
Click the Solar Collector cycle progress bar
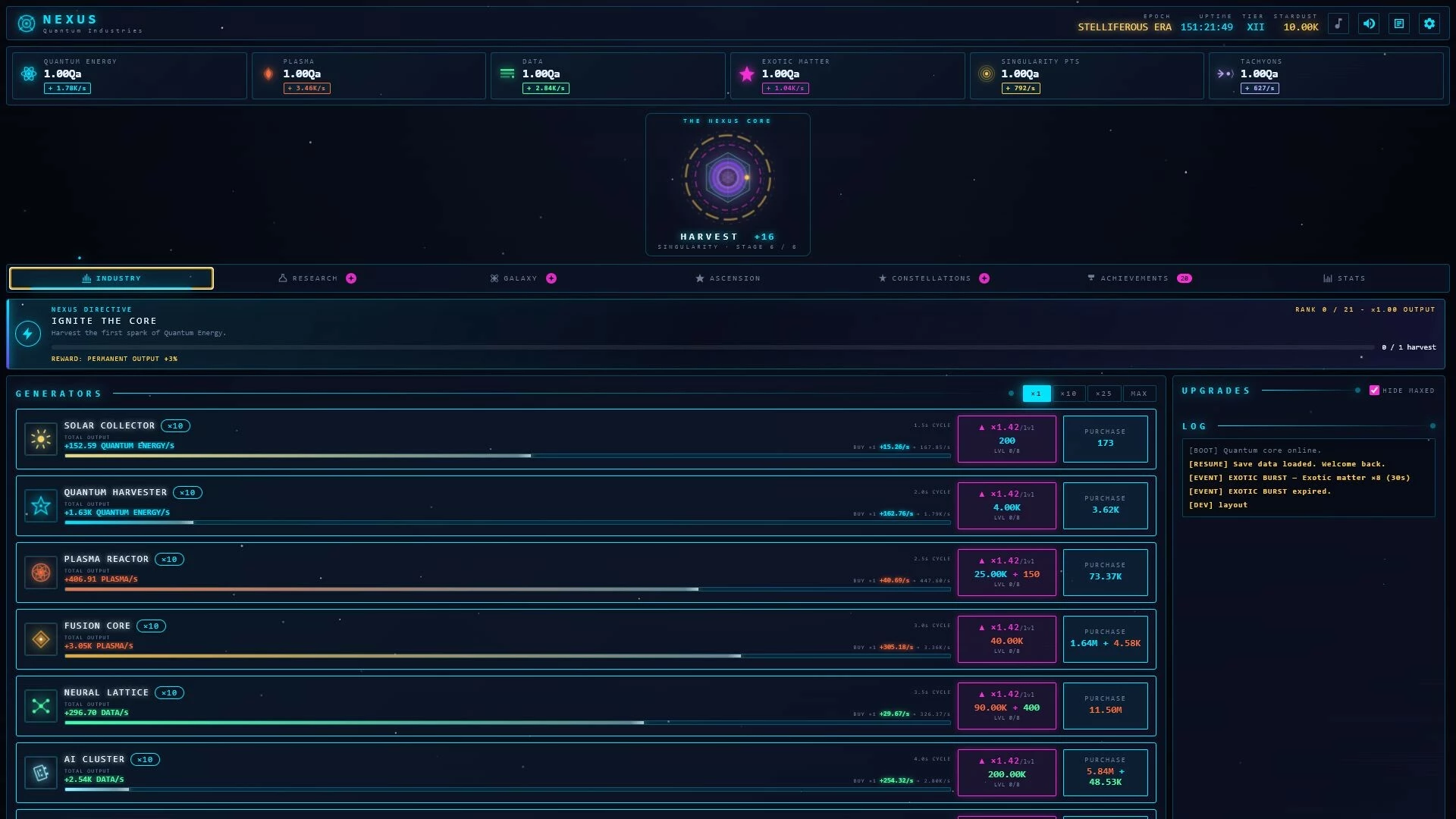point(507,456)
